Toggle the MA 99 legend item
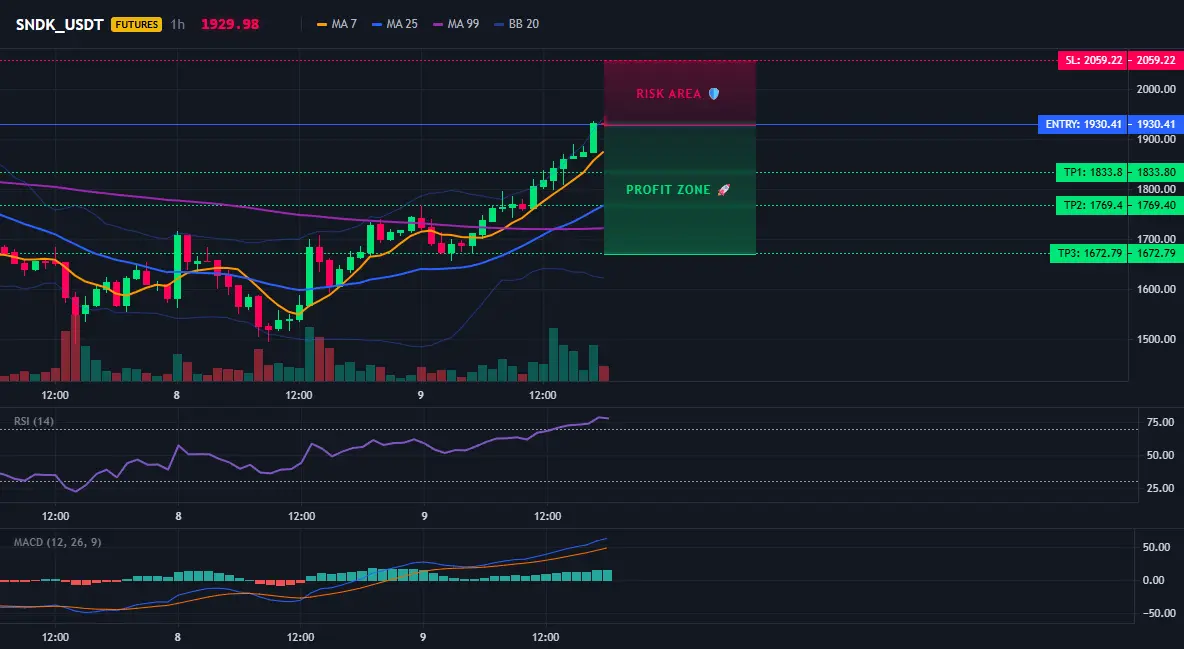The image size is (1184, 649). pyautogui.click(x=456, y=24)
